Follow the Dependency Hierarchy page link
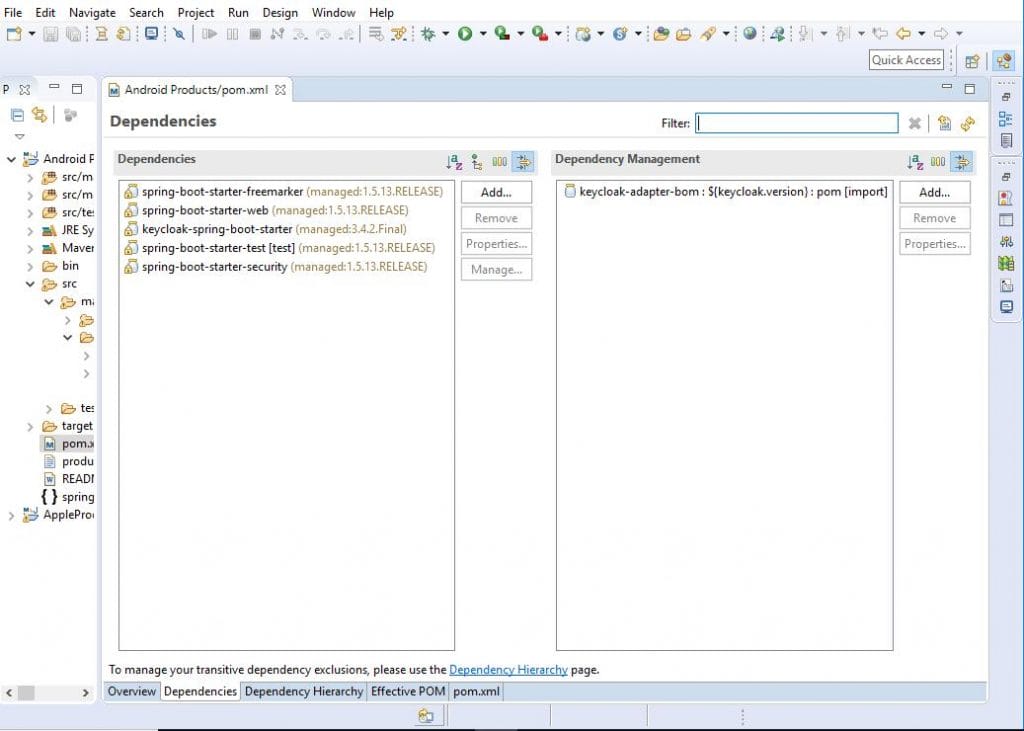Image resolution: width=1024 pixels, height=731 pixels. (x=508, y=670)
